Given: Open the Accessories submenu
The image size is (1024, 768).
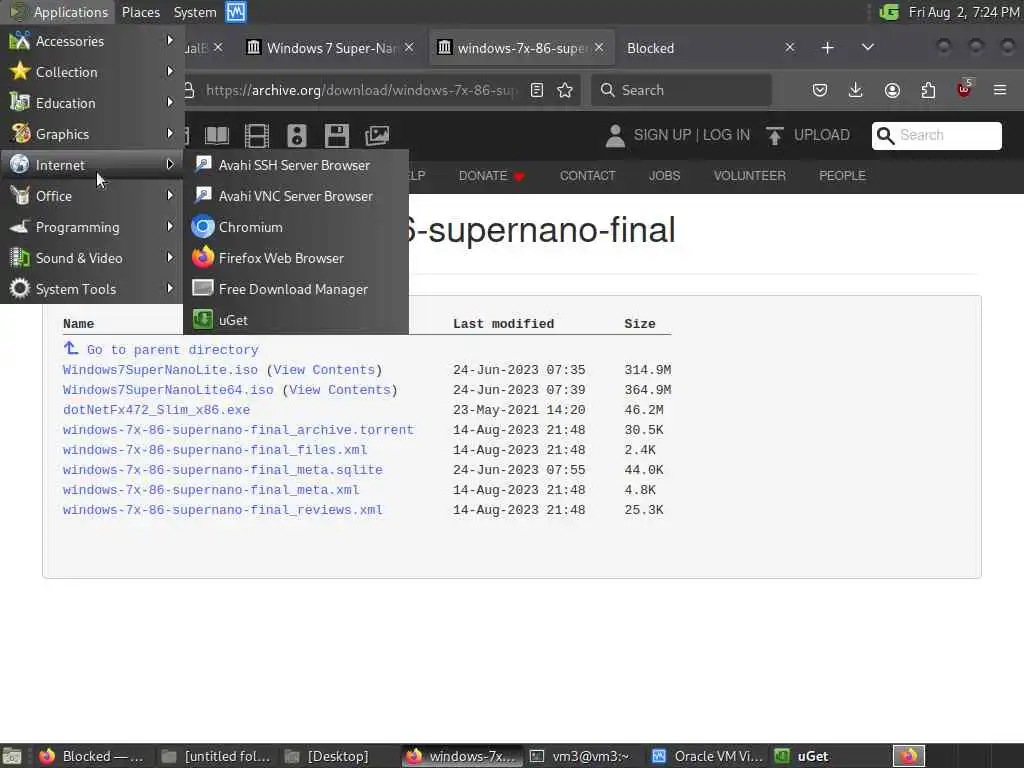Looking at the screenshot, I should click(91, 40).
